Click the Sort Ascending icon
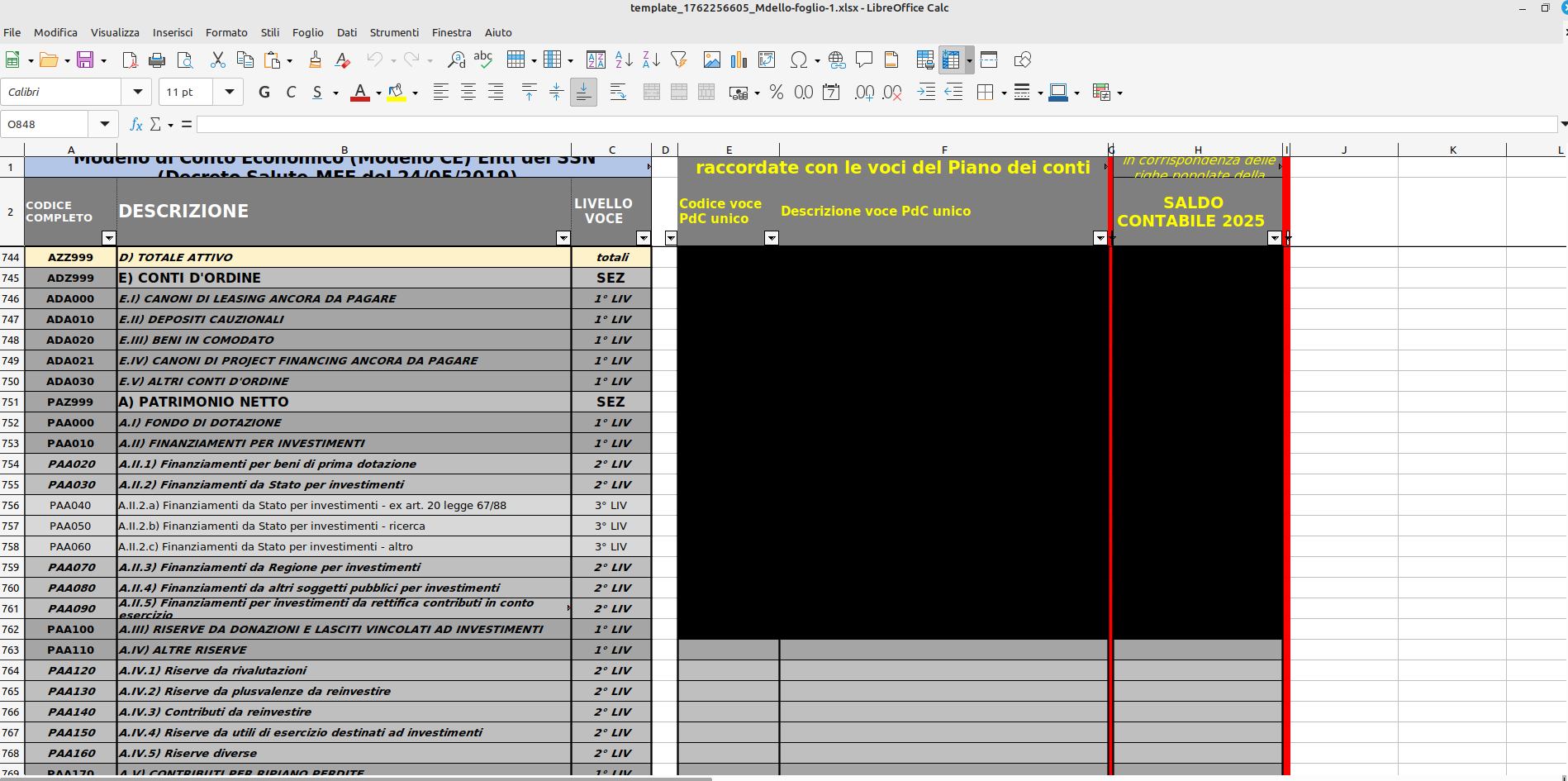 tap(624, 60)
